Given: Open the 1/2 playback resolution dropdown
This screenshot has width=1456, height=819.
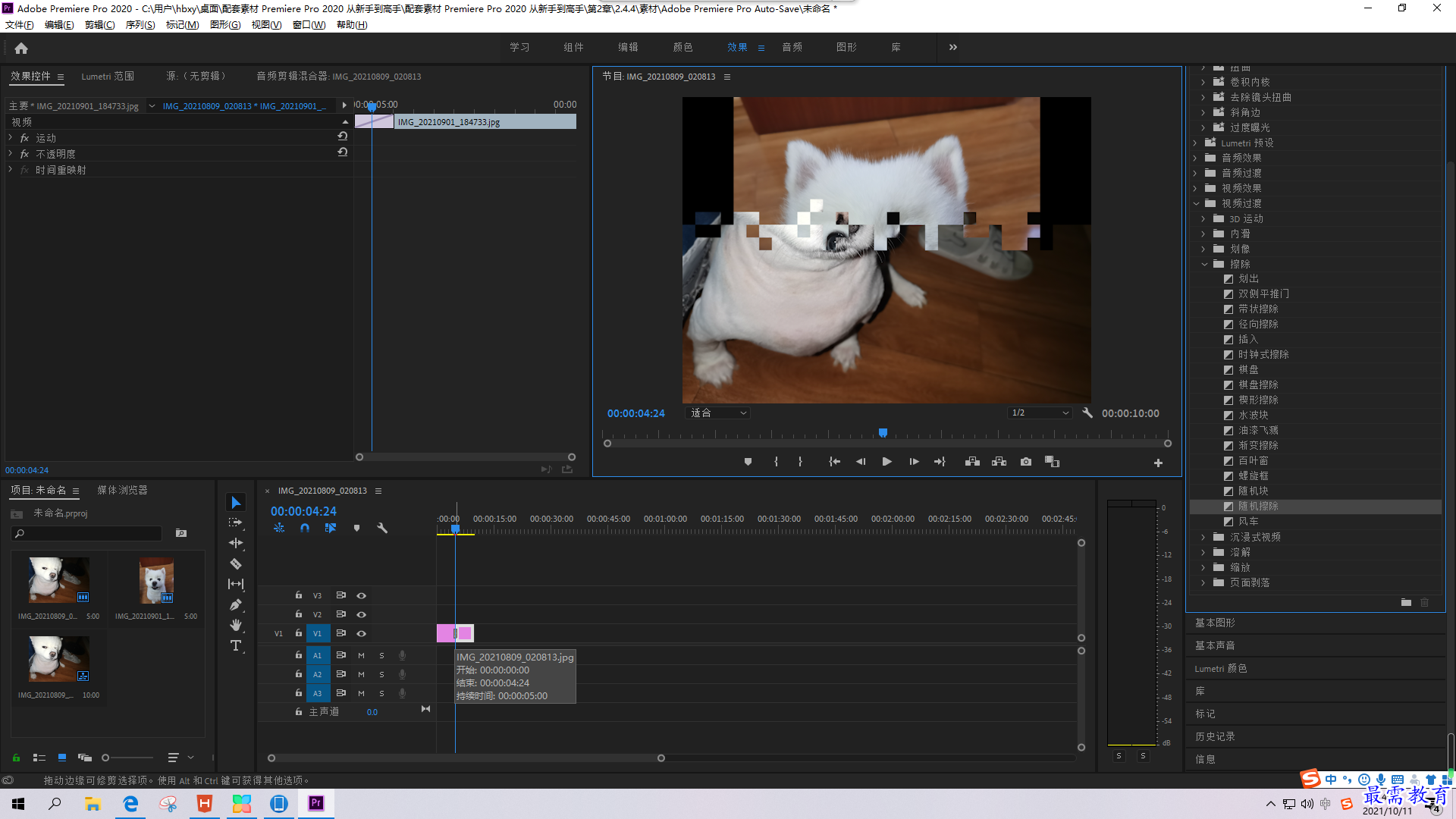Looking at the screenshot, I should pyautogui.click(x=1040, y=413).
